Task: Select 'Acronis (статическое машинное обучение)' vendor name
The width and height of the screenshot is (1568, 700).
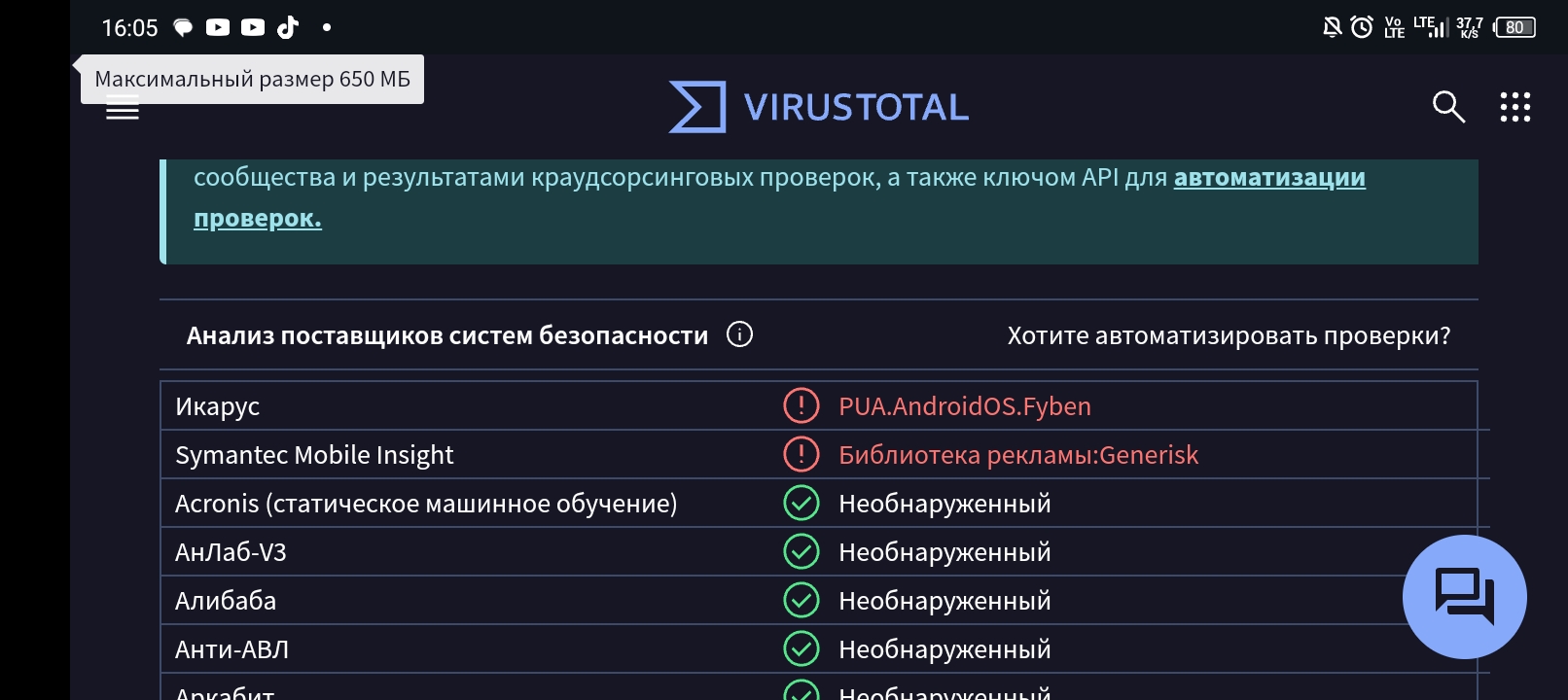Action: [426, 504]
